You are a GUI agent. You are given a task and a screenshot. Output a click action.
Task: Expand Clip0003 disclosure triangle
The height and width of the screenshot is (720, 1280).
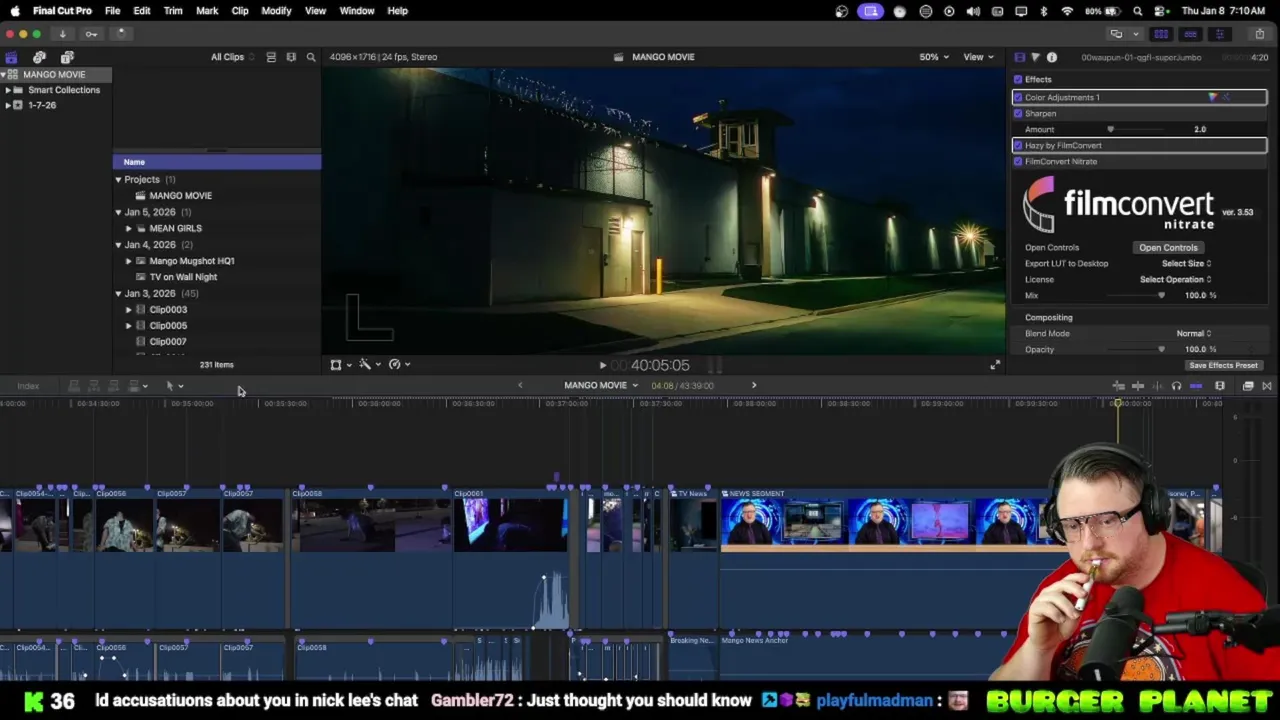click(x=128, y=310)
